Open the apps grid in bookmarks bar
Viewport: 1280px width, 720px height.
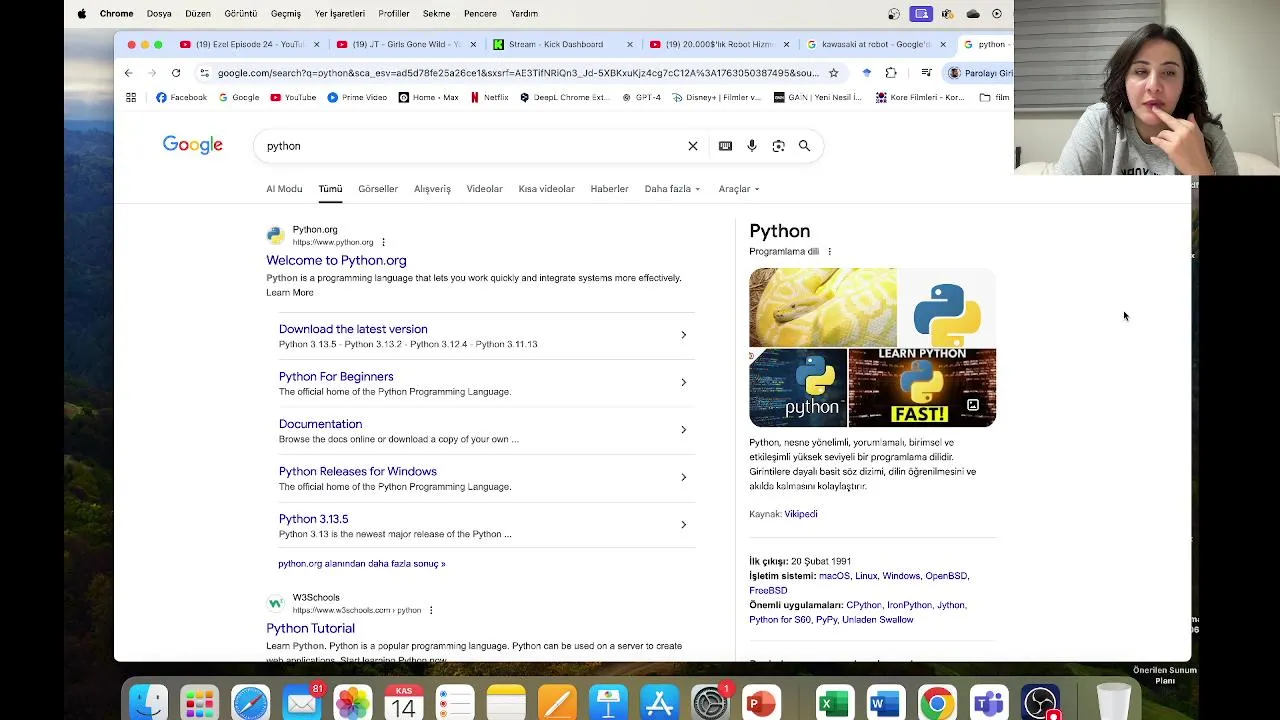click(131, 97)
